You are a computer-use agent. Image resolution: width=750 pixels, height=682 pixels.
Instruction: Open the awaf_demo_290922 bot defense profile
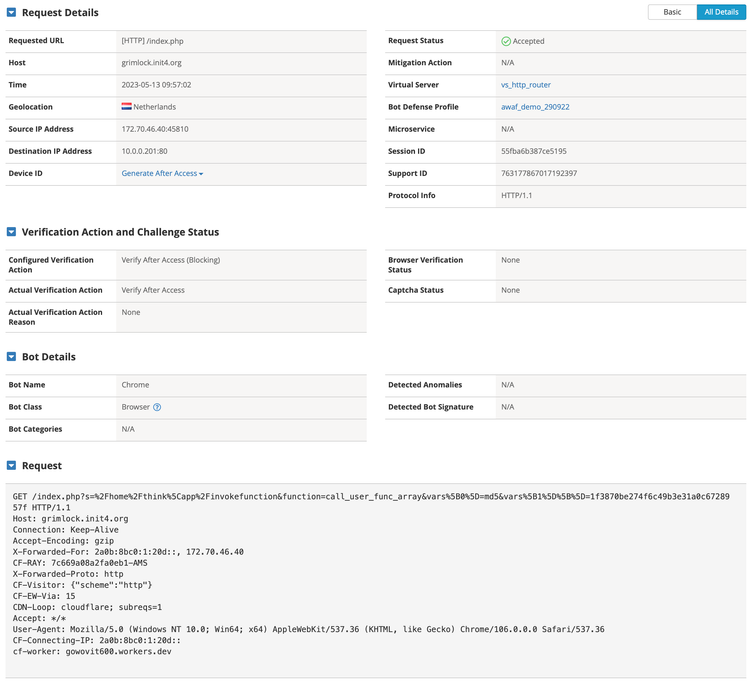[535, 107]
